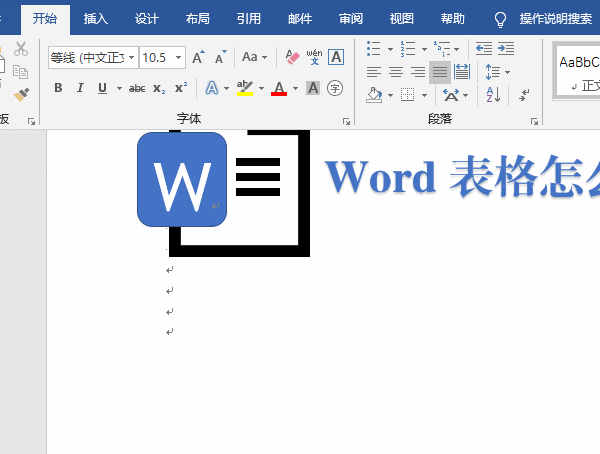Apply superscript formatting
This screenshot has width=600, height=454.
tap(181, 88)
